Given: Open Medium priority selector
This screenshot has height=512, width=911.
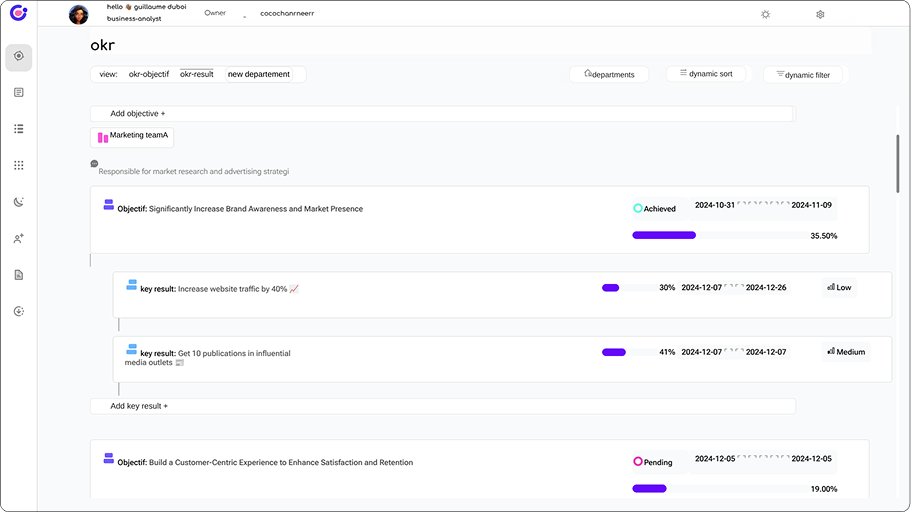Looking at the screenshot, I should (x=846, y=352).
